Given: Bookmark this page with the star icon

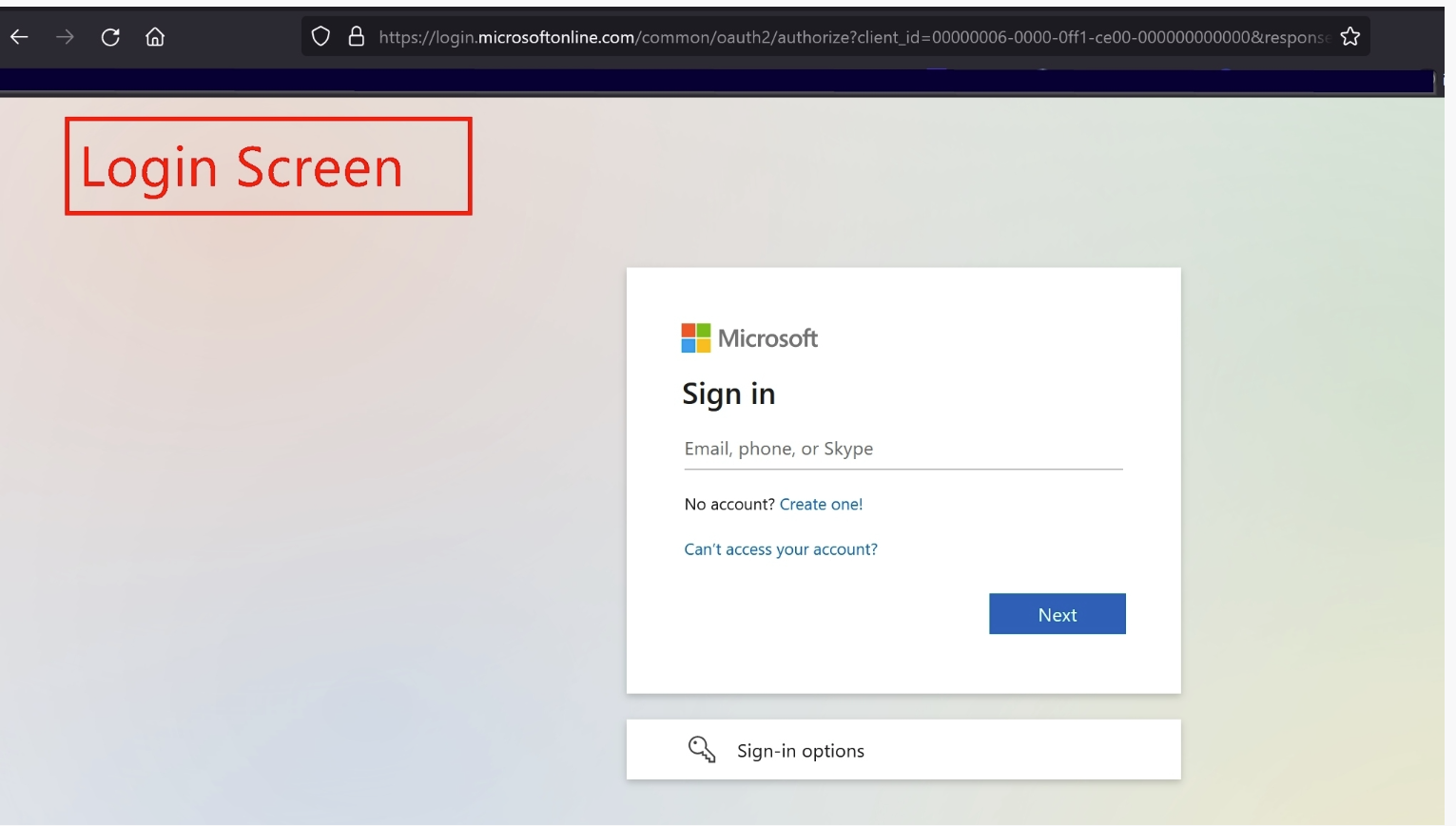Looking at the screenshot, I should 1349,35.
